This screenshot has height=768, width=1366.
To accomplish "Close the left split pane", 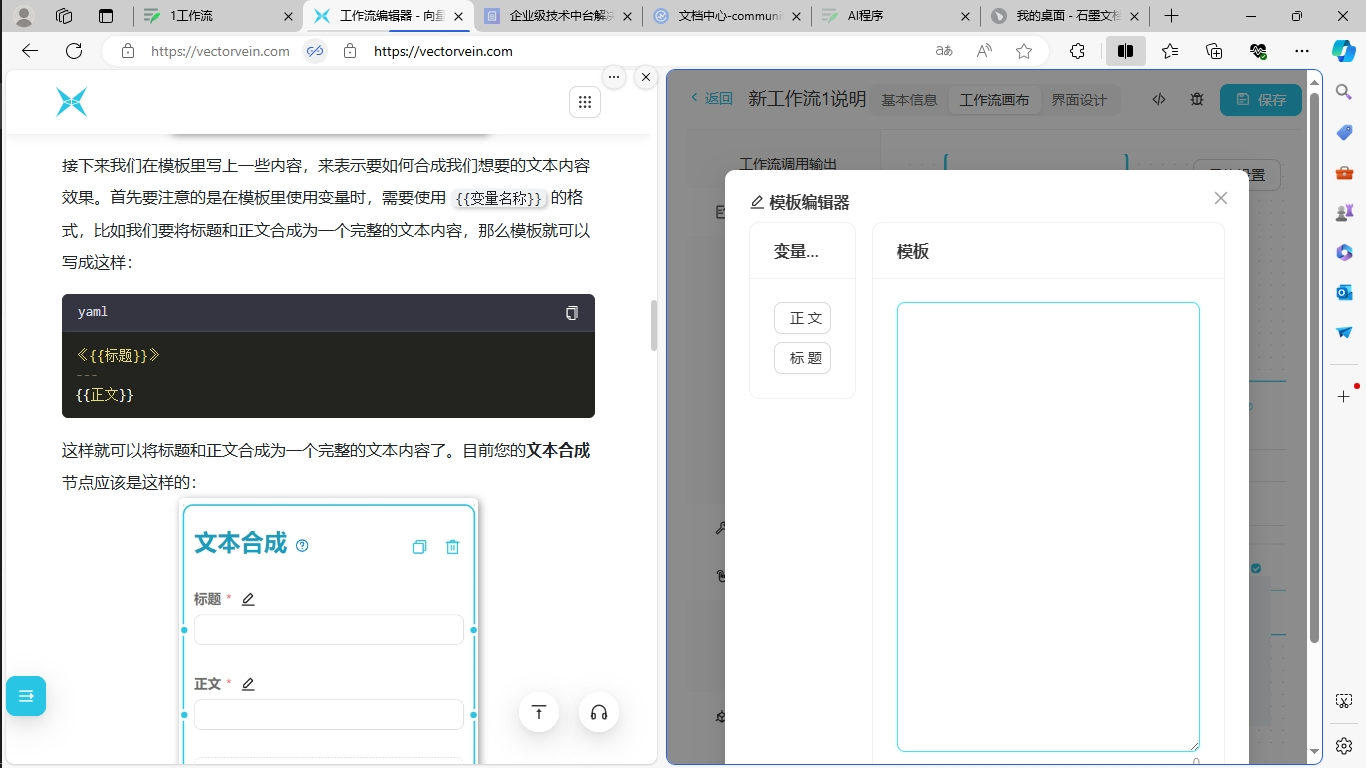I will point(646,77).
